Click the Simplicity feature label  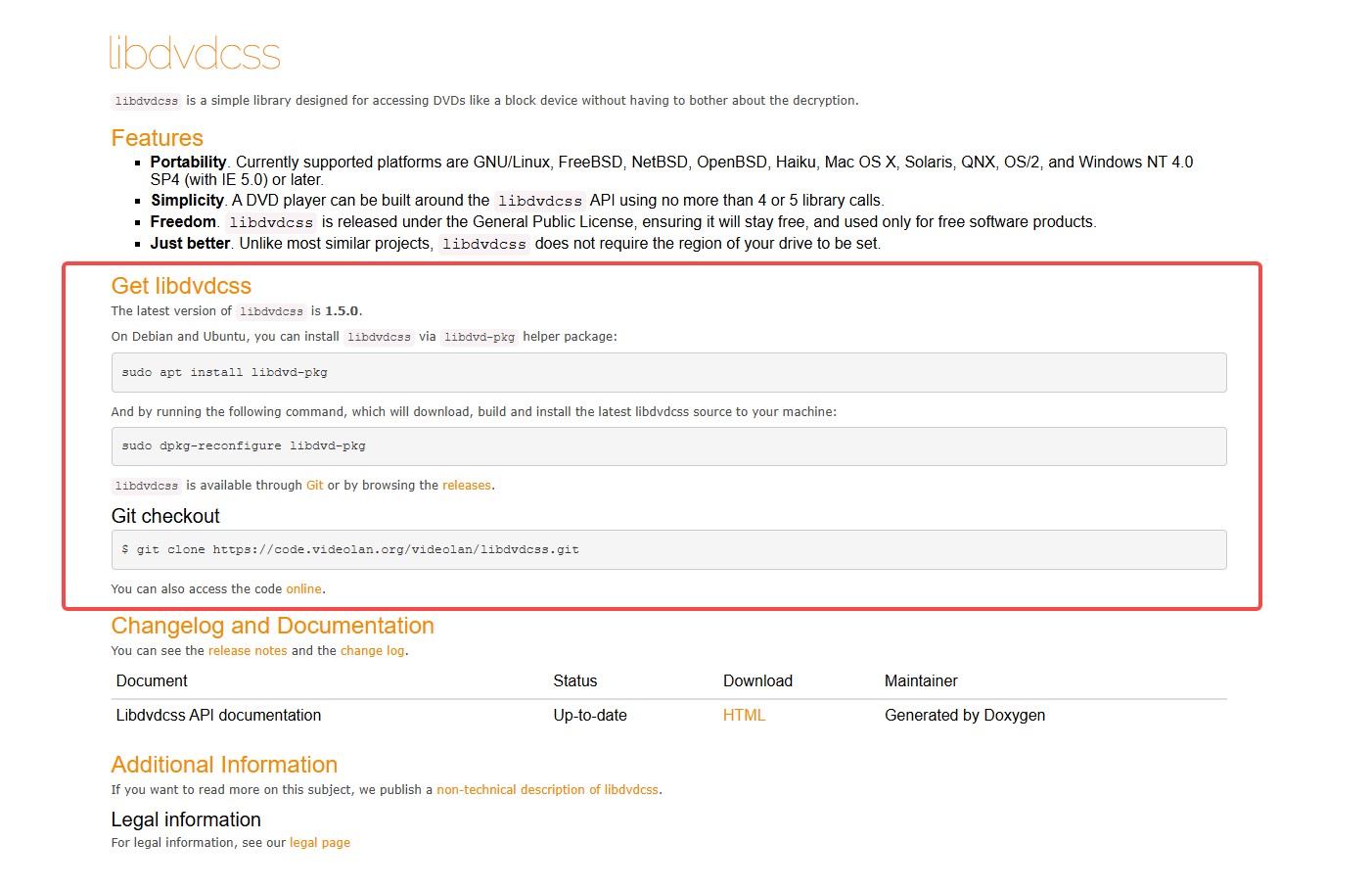coord(187,201)
